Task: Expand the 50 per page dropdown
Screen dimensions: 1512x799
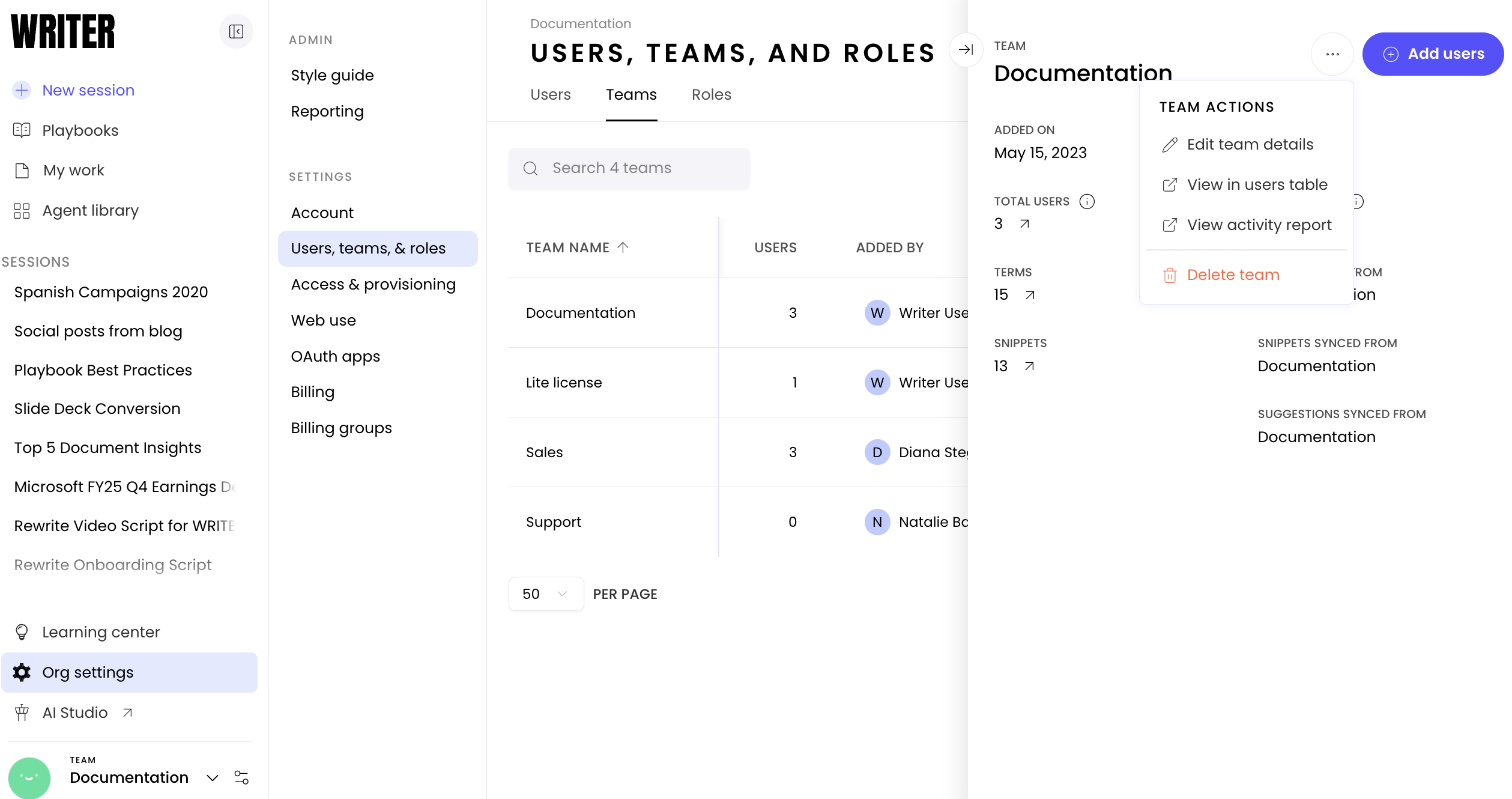Action: point(545,594)
